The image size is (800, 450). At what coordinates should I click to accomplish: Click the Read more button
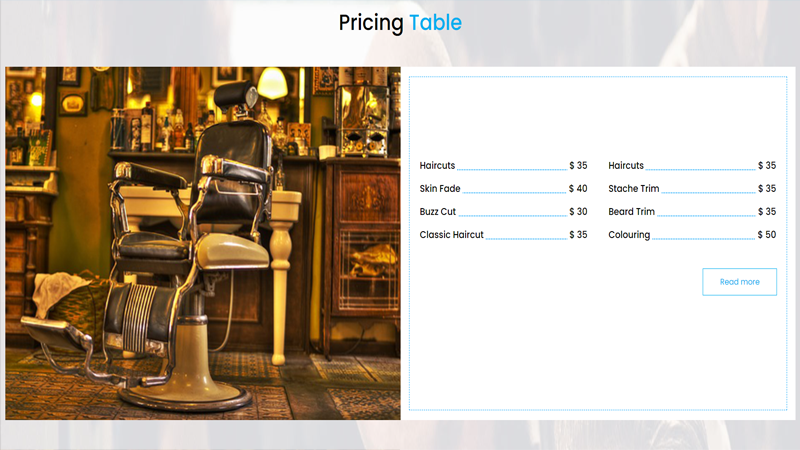click(739, 282)
